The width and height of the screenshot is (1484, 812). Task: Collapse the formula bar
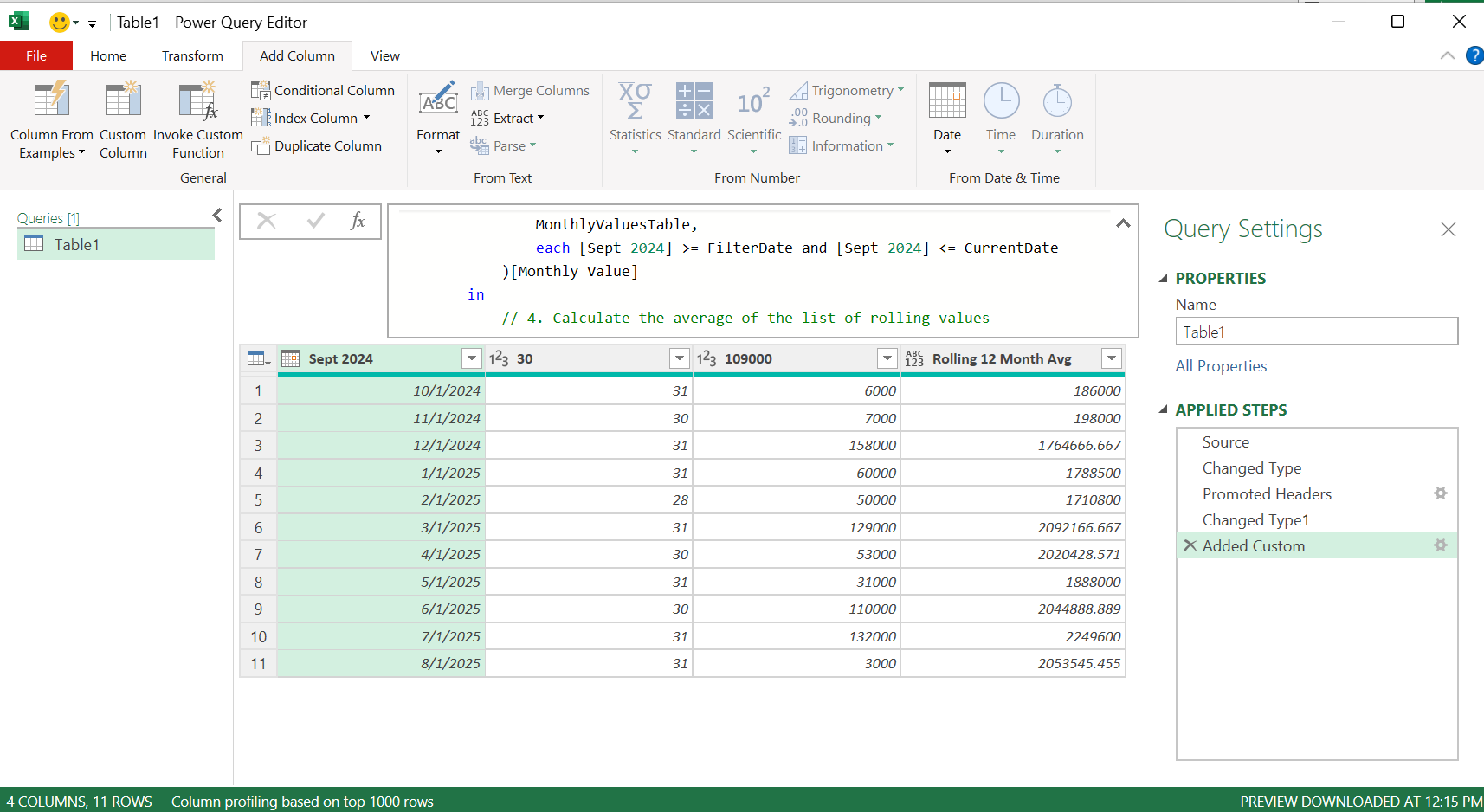tap(1123, 223)
